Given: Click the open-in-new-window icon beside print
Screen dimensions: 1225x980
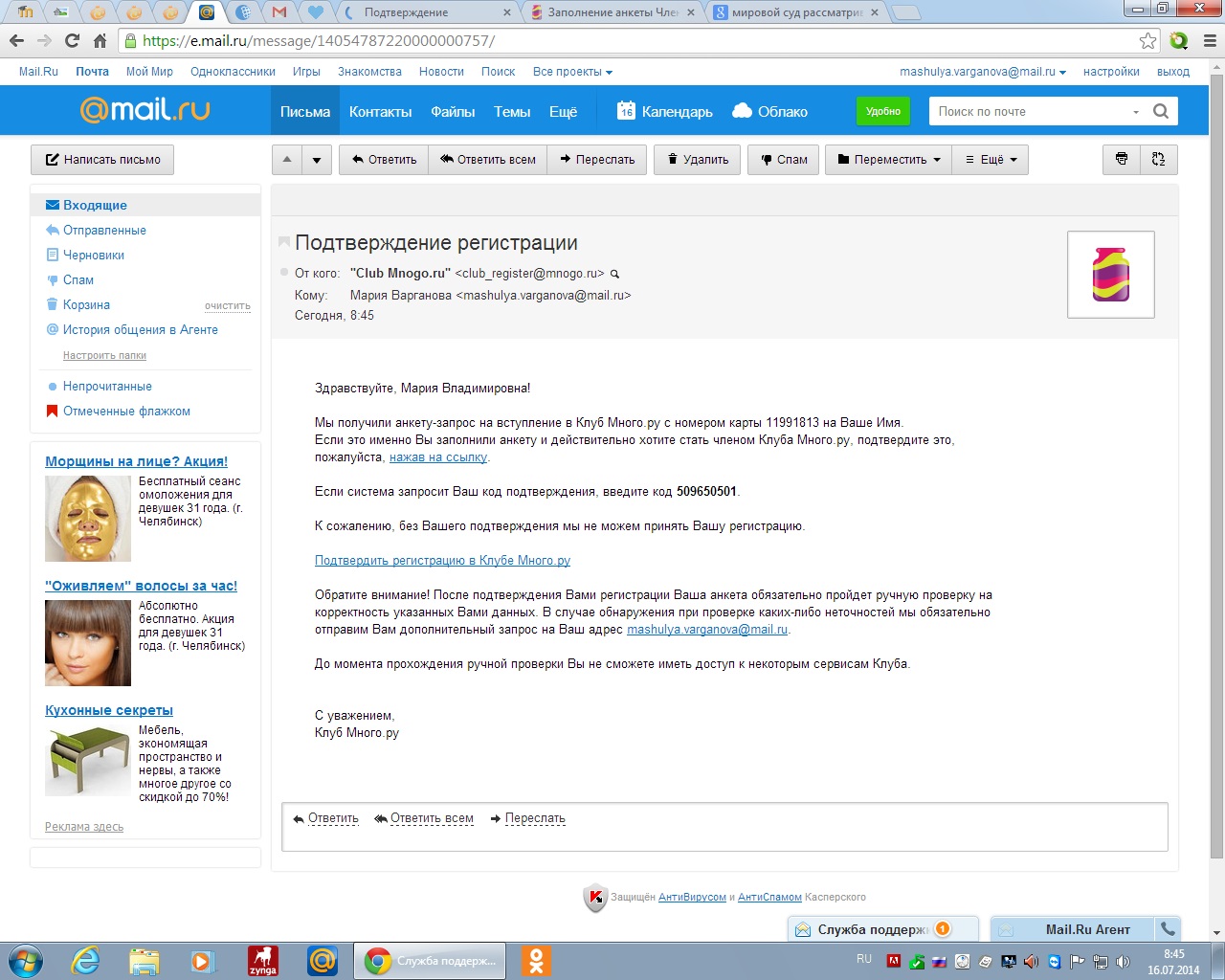Looking at the screenshot, I should tap(1158, 160).
